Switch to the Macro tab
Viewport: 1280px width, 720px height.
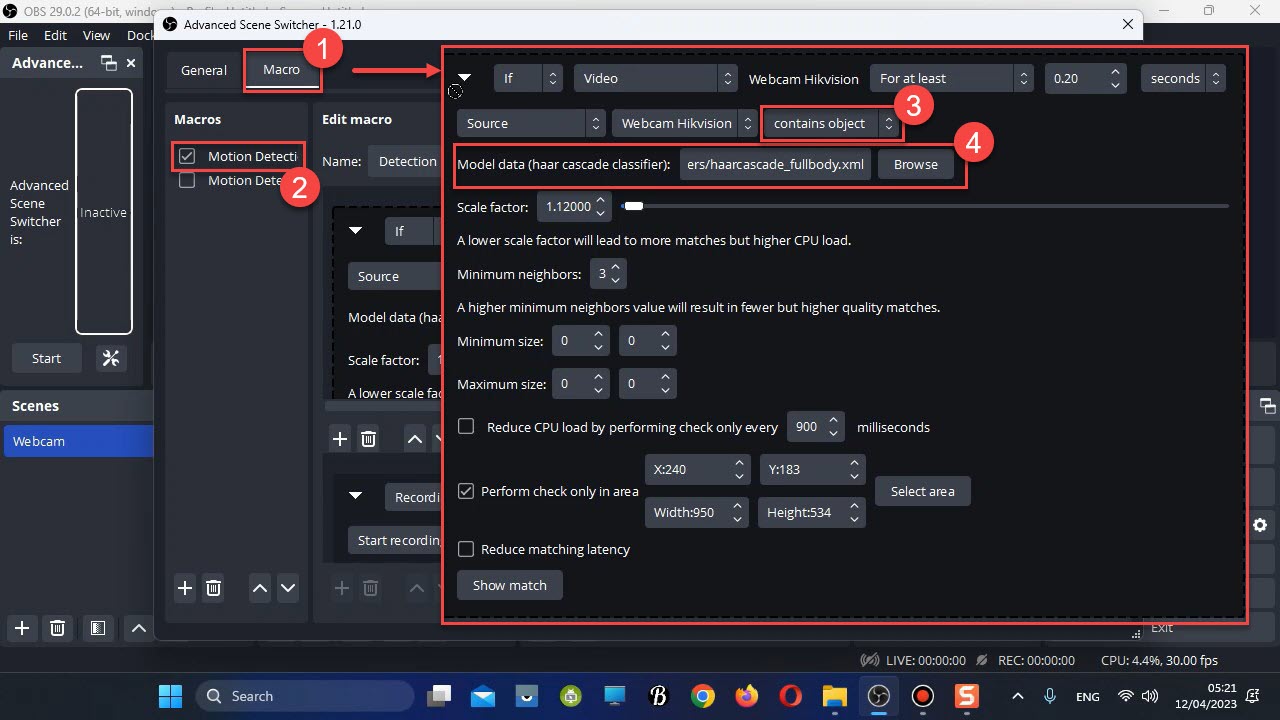click(281, 70)
